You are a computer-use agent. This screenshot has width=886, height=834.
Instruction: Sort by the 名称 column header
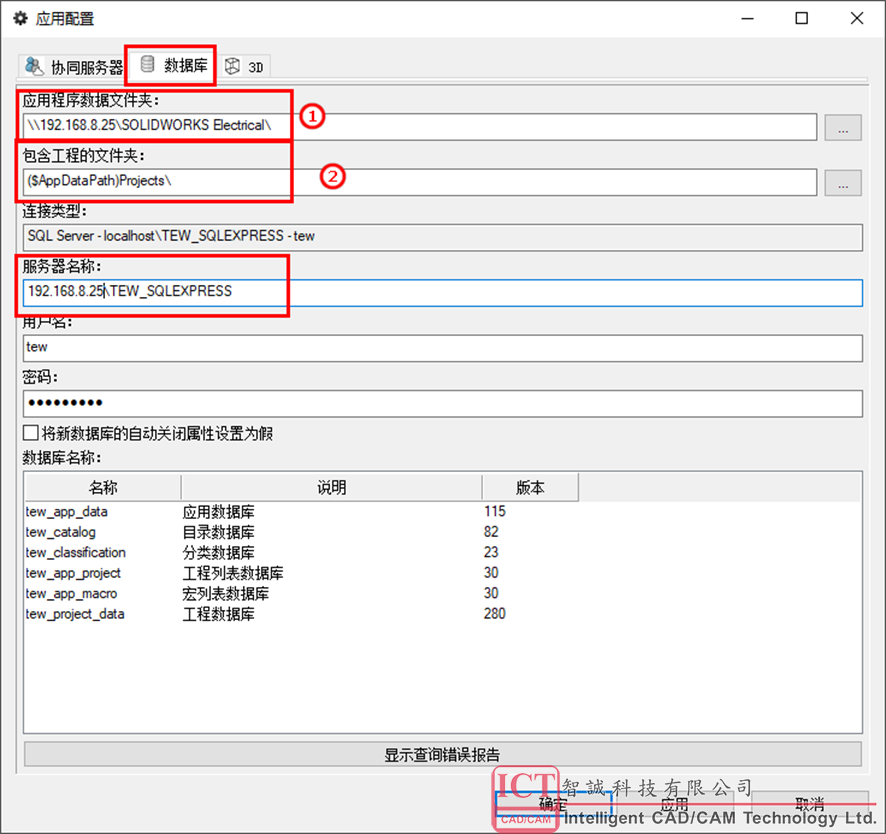[102, 488]
